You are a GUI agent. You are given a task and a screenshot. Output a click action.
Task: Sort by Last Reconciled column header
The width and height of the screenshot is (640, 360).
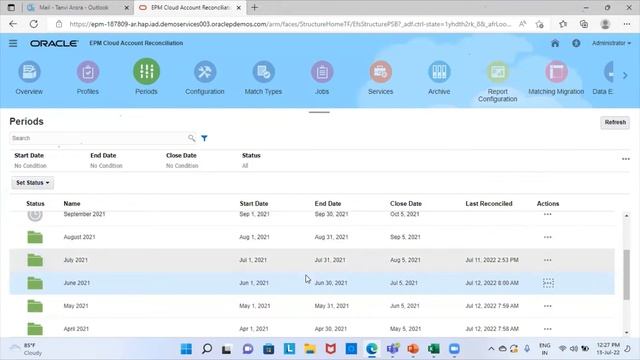pos(489,203)
